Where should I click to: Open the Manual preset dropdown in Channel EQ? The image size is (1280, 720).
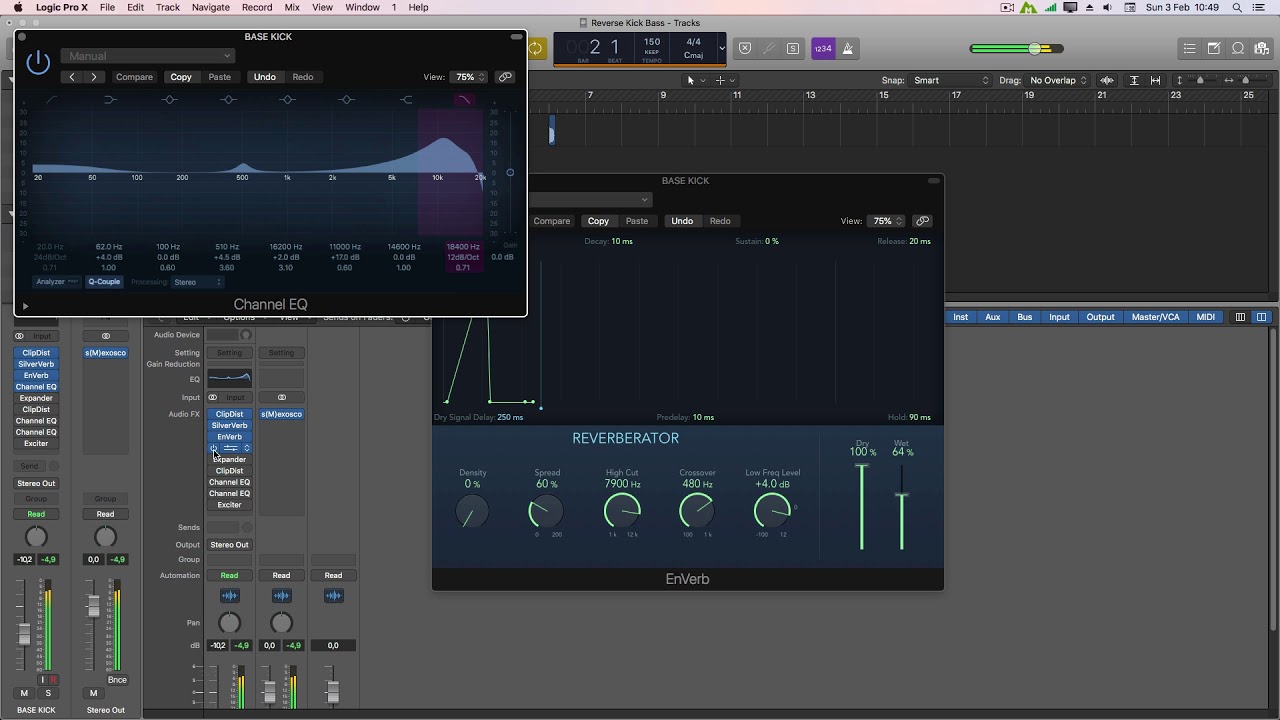tap(147, 56)
